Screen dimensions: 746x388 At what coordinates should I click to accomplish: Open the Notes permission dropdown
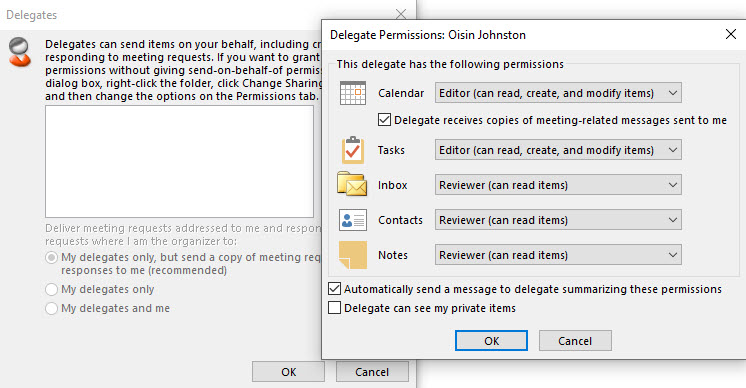(558, 255)
